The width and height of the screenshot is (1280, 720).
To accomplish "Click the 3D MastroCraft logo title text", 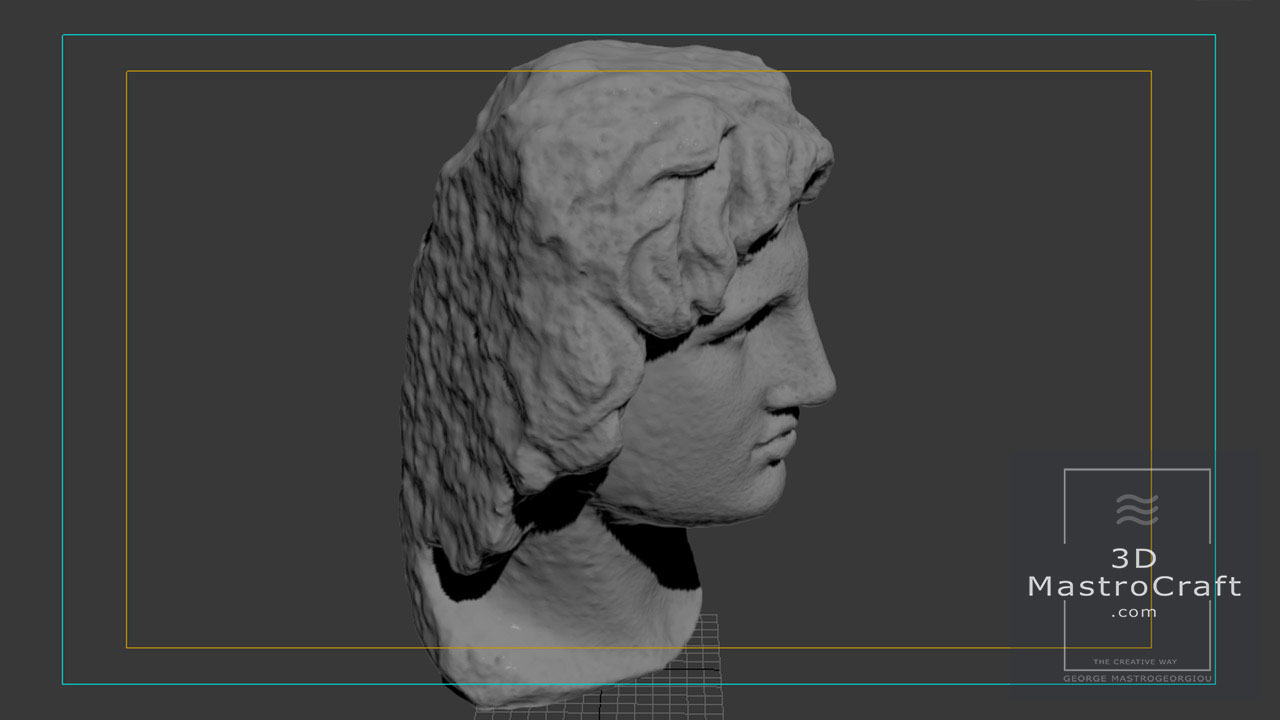I will (1135, 573).
